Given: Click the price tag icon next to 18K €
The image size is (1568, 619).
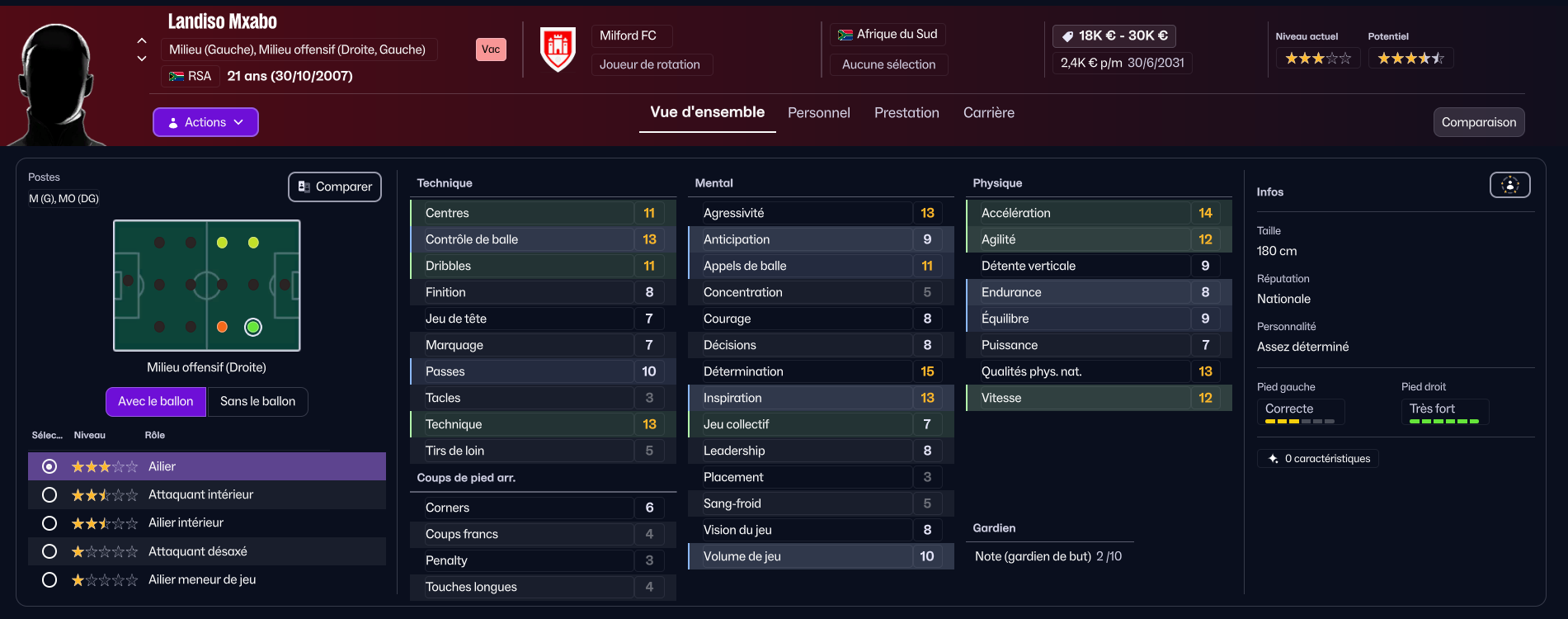Looking at the screenshot, I should click(1067, 36).
